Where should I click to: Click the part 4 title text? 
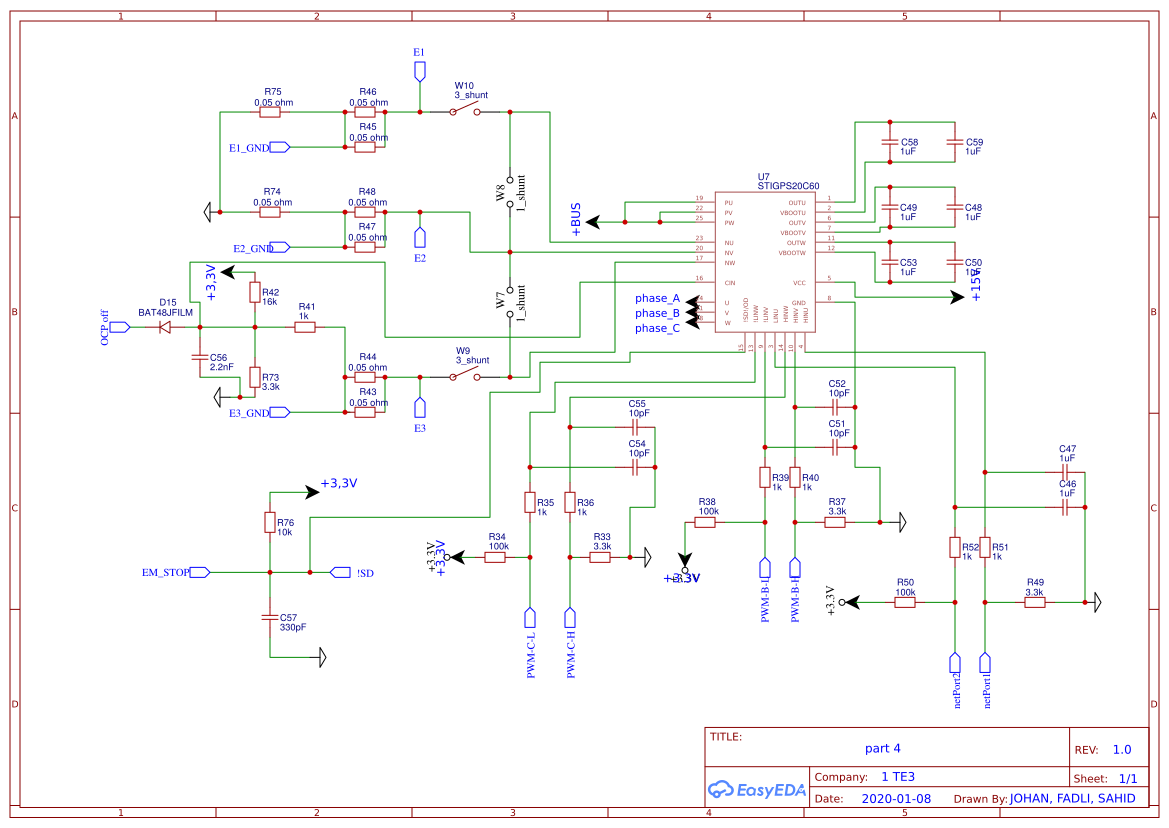[884, 748]
